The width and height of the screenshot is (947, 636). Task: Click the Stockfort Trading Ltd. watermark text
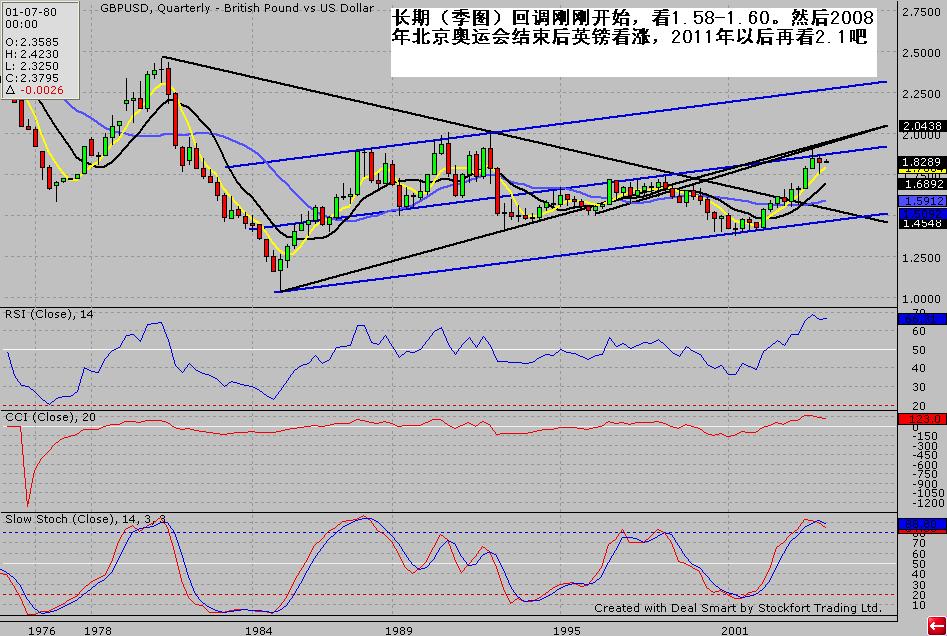pos(737,608)
